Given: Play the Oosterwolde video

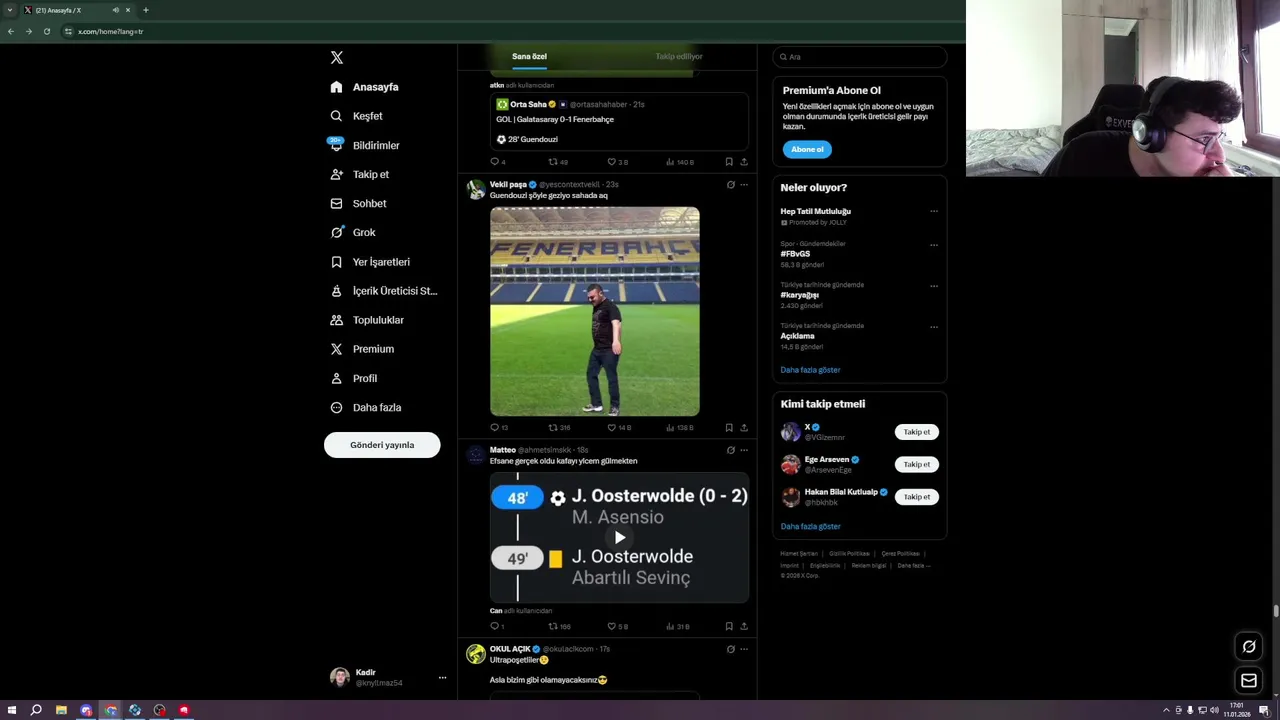Looking at the screenshot, I should (x=619, y=538).
